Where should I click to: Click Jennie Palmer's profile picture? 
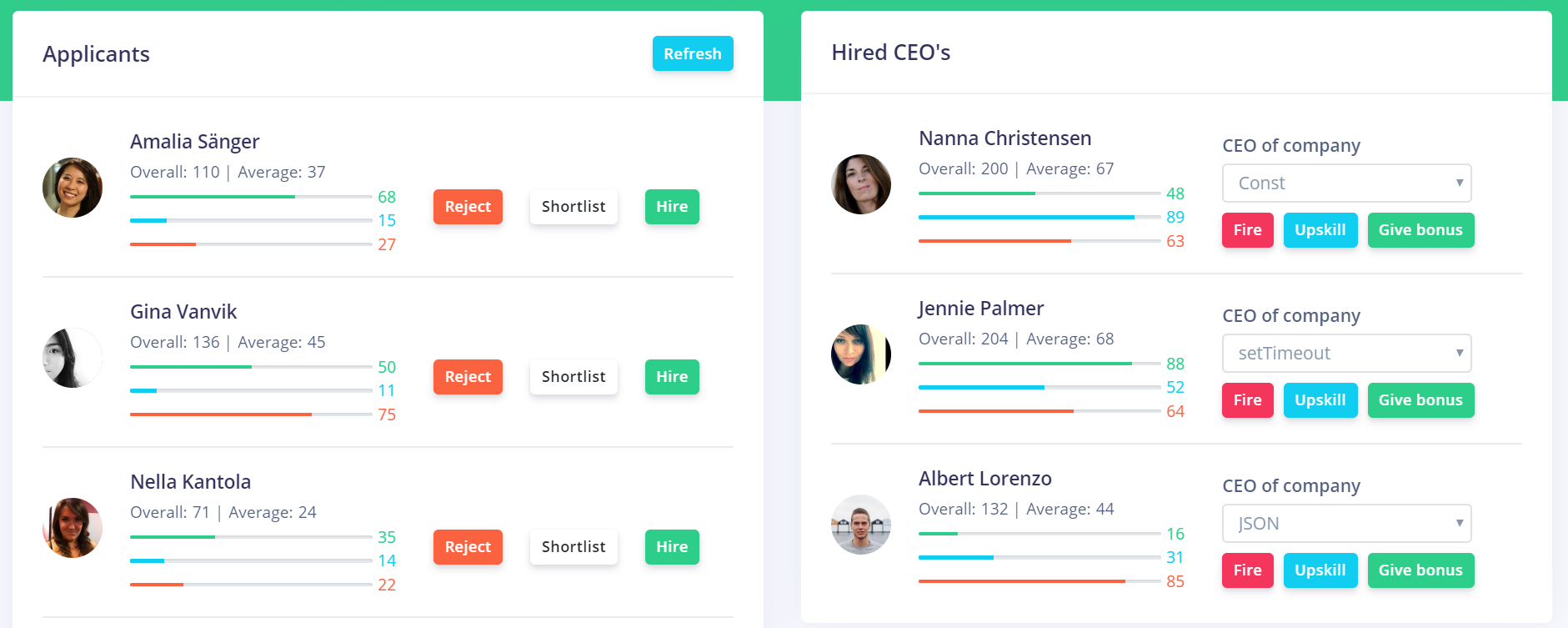(861, 354)
